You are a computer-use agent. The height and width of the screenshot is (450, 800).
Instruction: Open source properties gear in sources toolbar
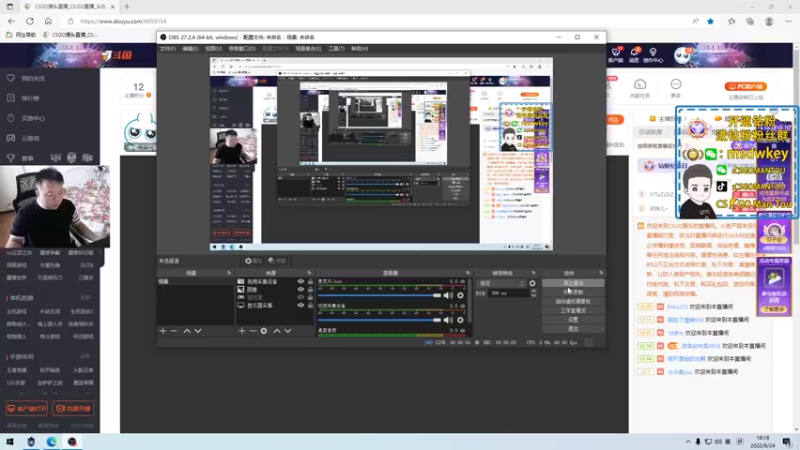[x=264, y=331]
